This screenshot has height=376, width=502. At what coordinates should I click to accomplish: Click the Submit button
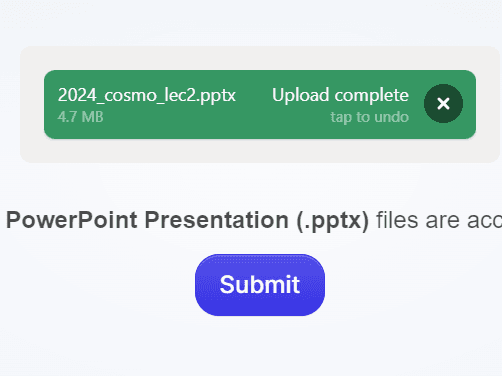click(x=260, y=285)
